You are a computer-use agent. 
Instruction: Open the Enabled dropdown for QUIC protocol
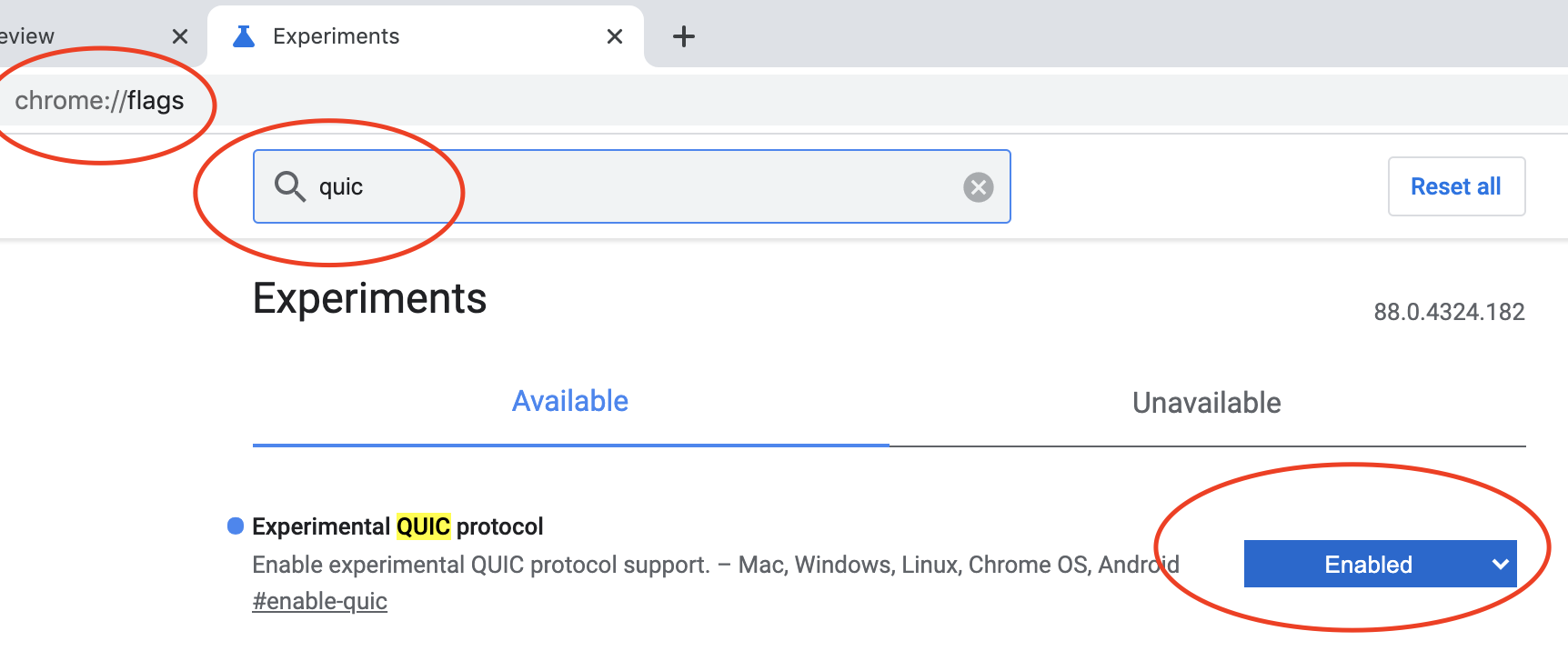(1368, 565)
